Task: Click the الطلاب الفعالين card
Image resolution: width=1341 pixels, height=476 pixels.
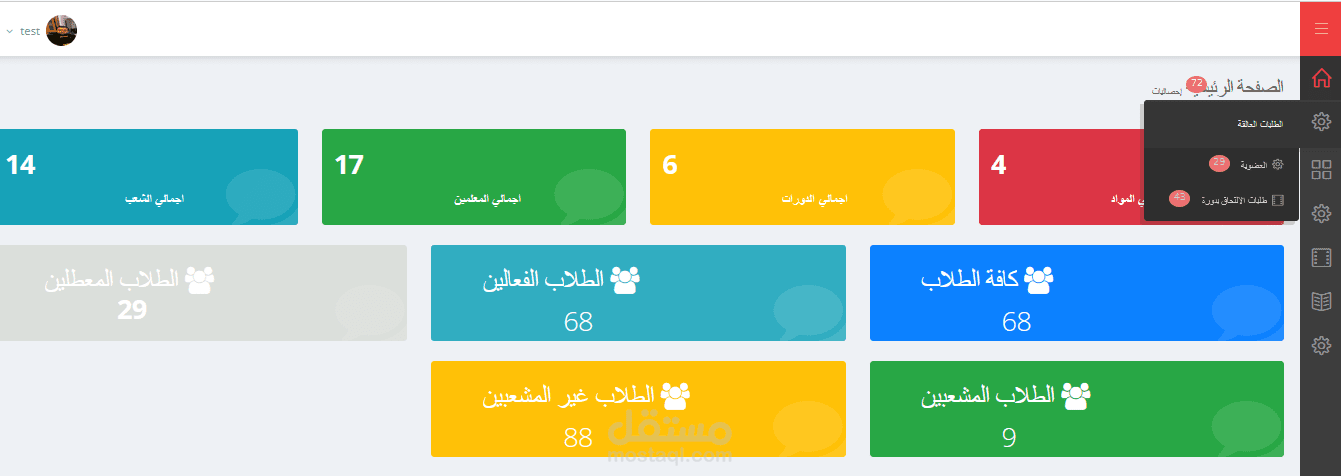Action: pos(638,293)
